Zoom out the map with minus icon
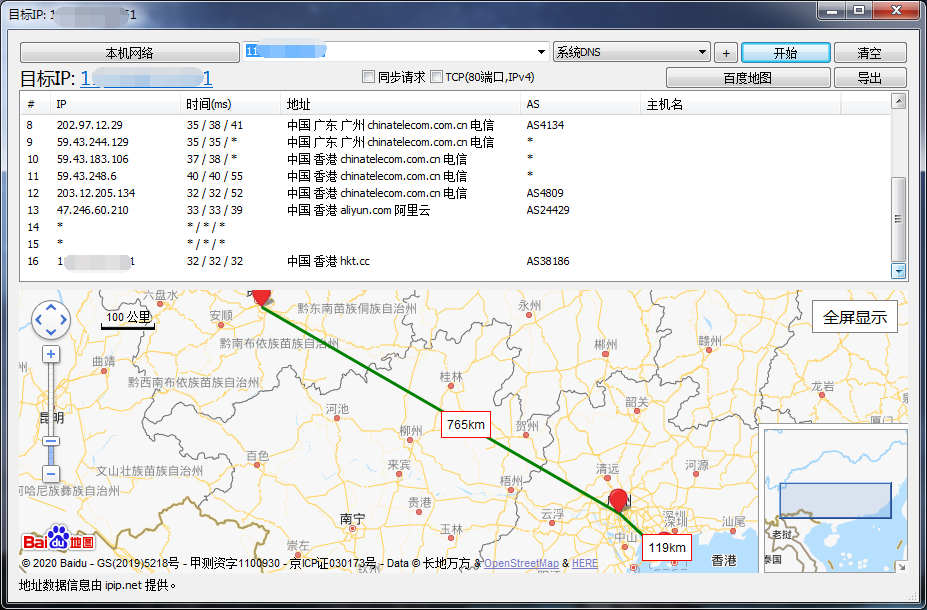 point(51,473)
